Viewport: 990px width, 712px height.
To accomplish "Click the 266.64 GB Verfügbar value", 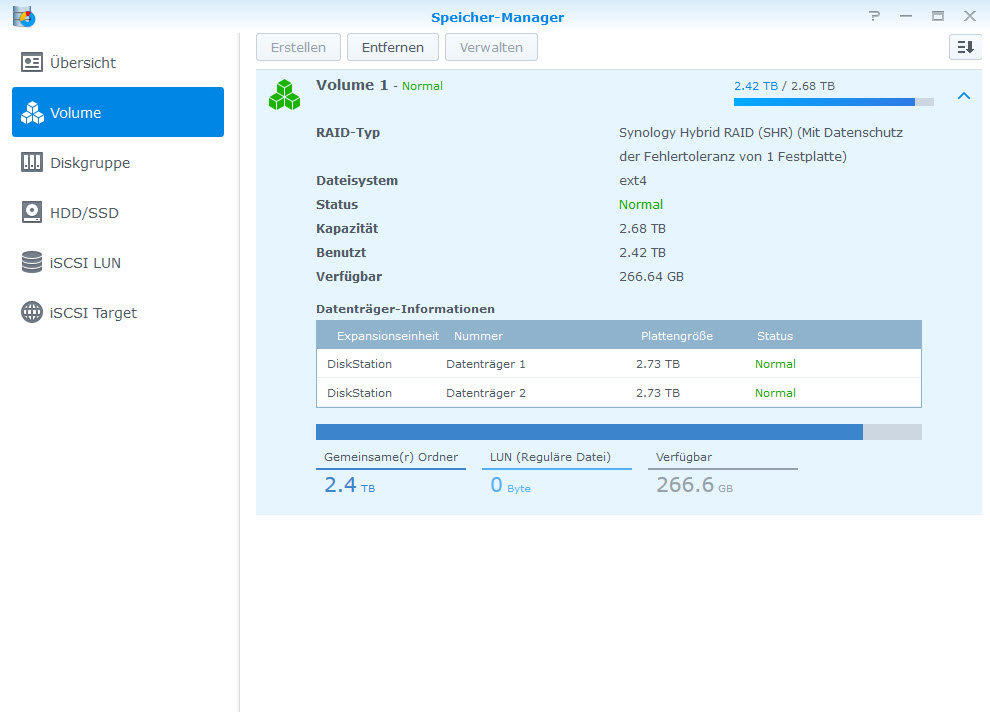I will coord(651,276).
